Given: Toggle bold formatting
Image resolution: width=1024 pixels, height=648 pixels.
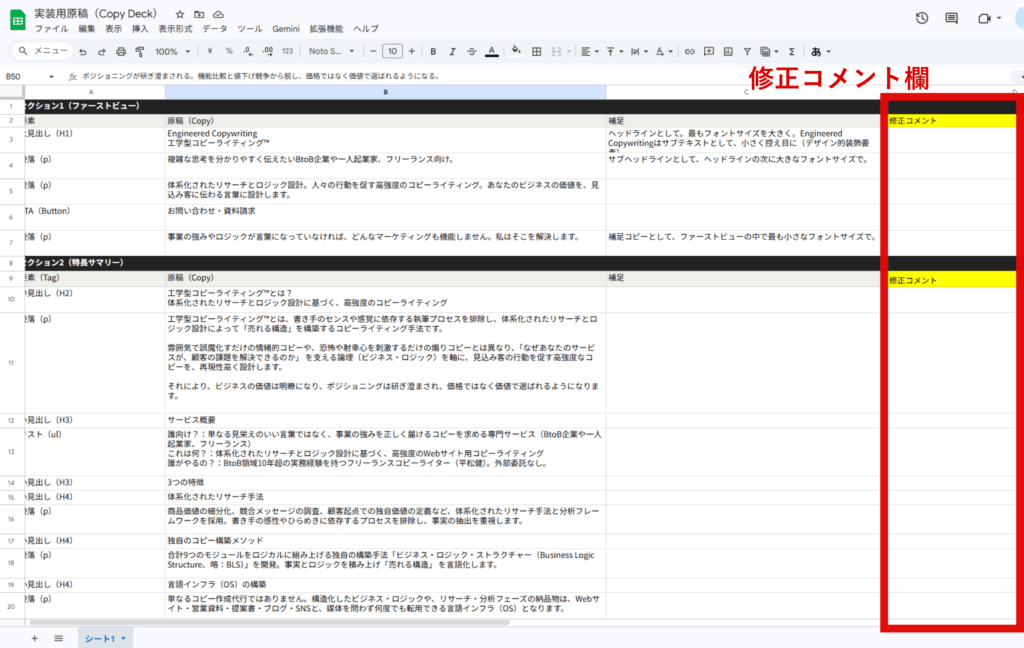Looking at the screenshot, I should click(x=433, y=51).
